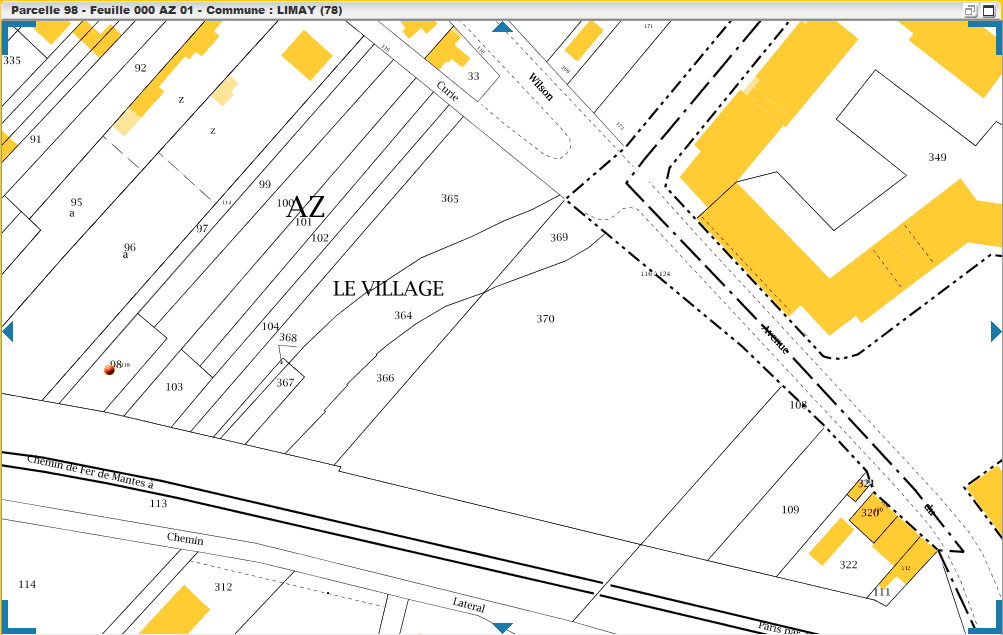
Task: Click the top-left blue corner bracket
Action: [12, 30]
